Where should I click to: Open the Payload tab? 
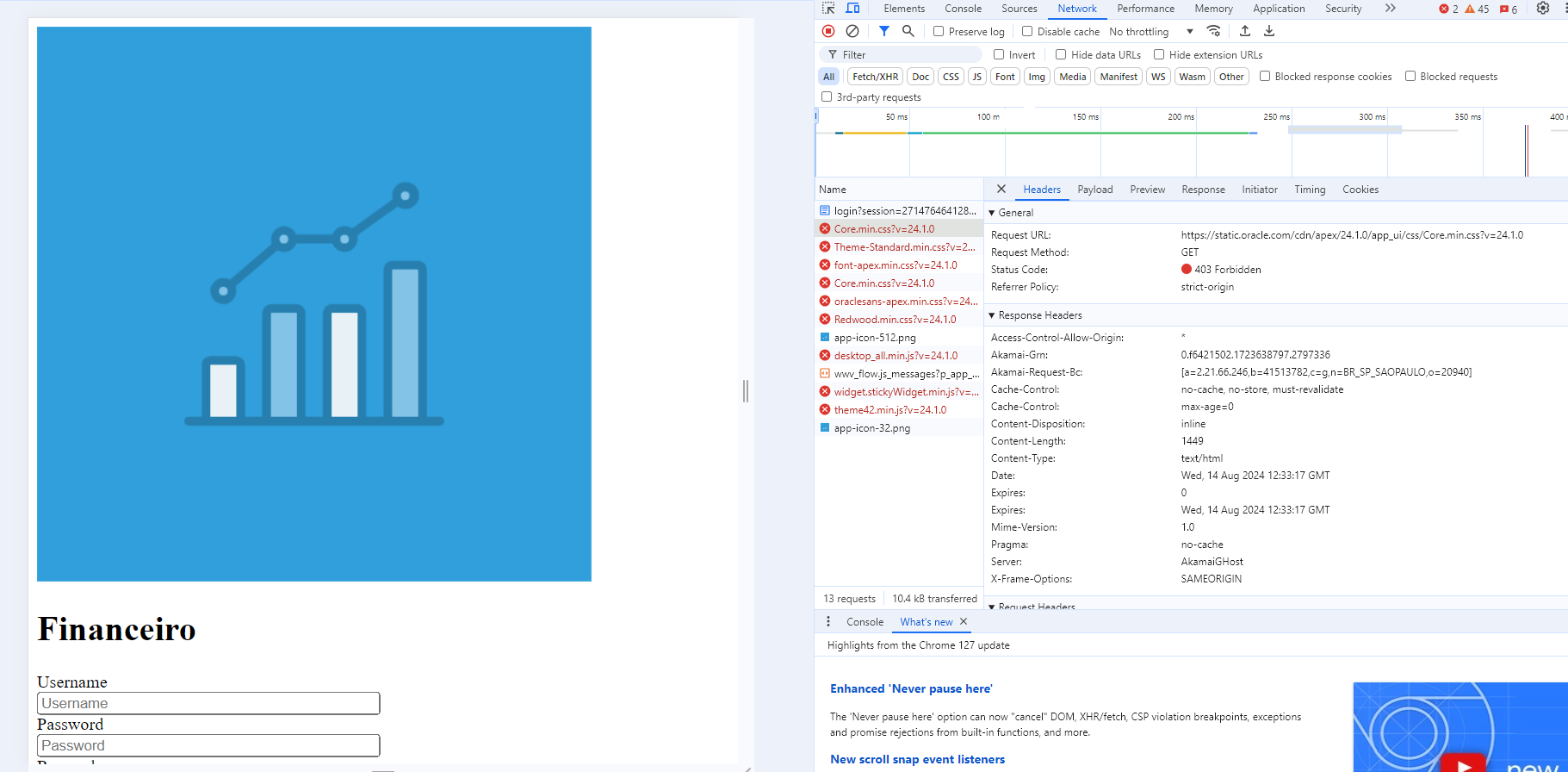pyautogui.click(x=1095, y=190)
